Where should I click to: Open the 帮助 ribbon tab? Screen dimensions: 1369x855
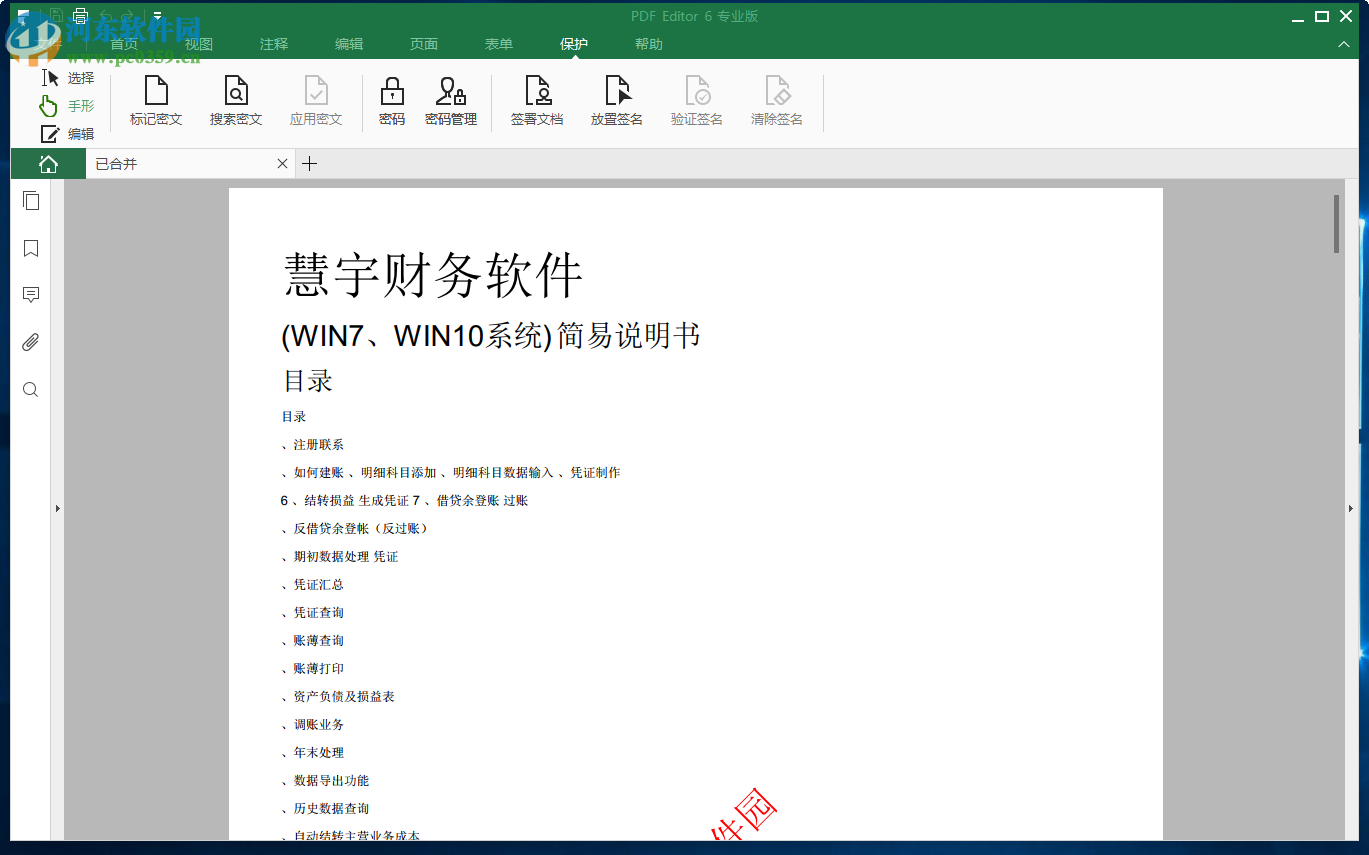pos(649,44)
